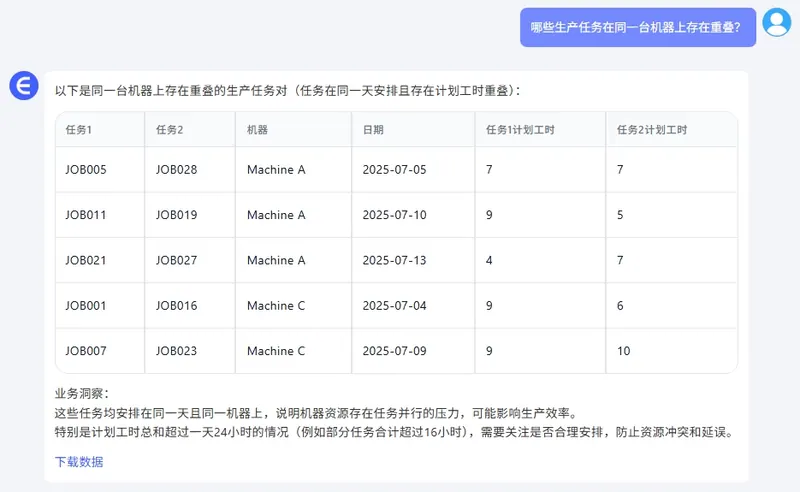
Task: Click the 机器 column header
Action: click(x=257, y=130)
